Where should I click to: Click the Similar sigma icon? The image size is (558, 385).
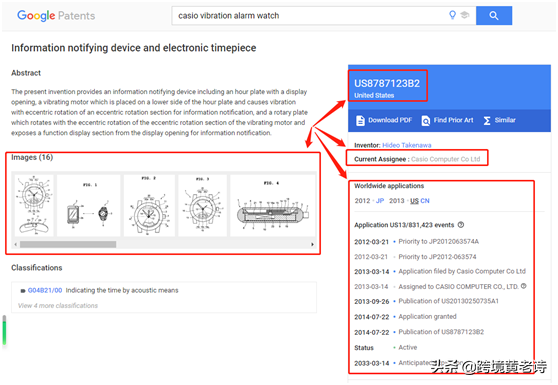click(487, 121)
